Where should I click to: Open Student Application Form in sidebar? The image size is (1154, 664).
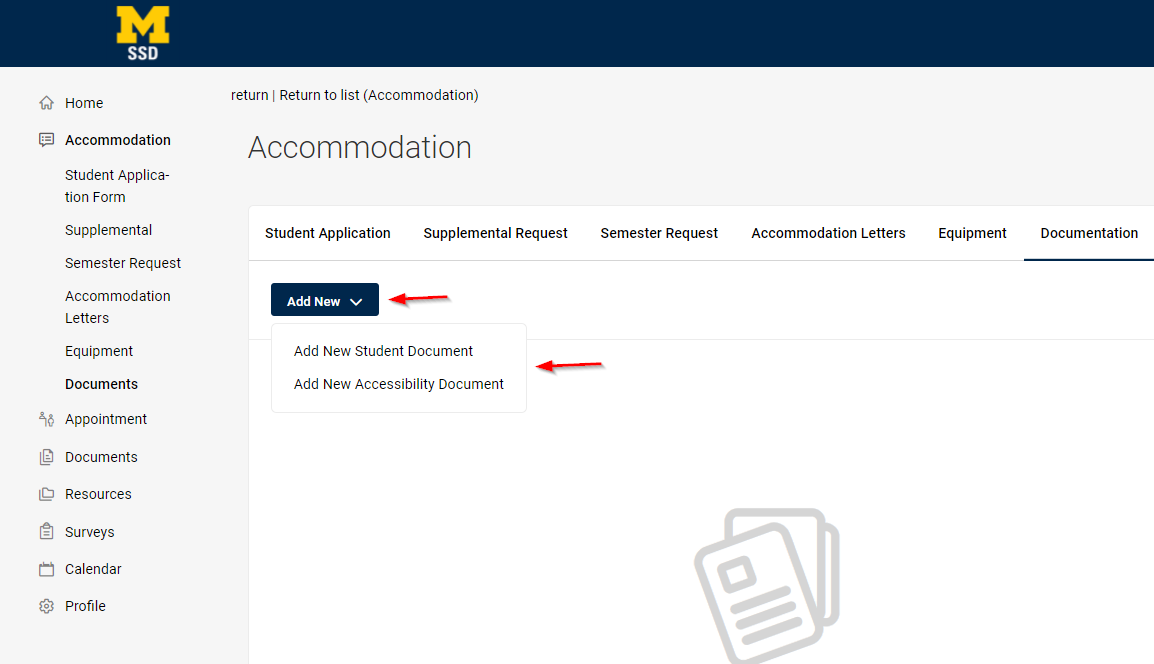tap(117, 186)
